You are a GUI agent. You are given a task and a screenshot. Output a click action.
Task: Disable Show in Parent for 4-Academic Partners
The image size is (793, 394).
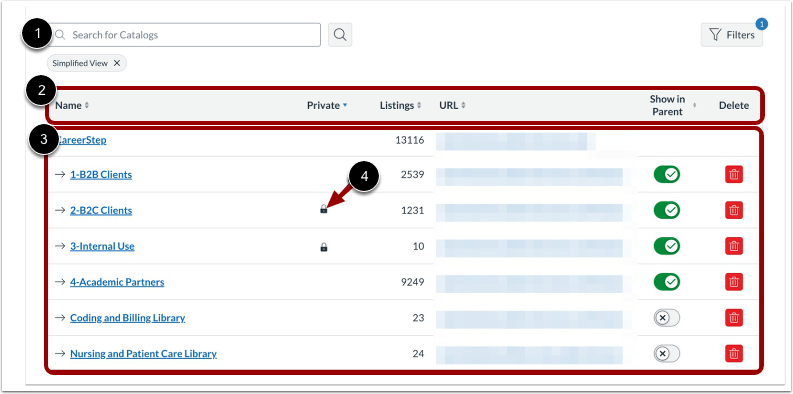tap(667, 282)
